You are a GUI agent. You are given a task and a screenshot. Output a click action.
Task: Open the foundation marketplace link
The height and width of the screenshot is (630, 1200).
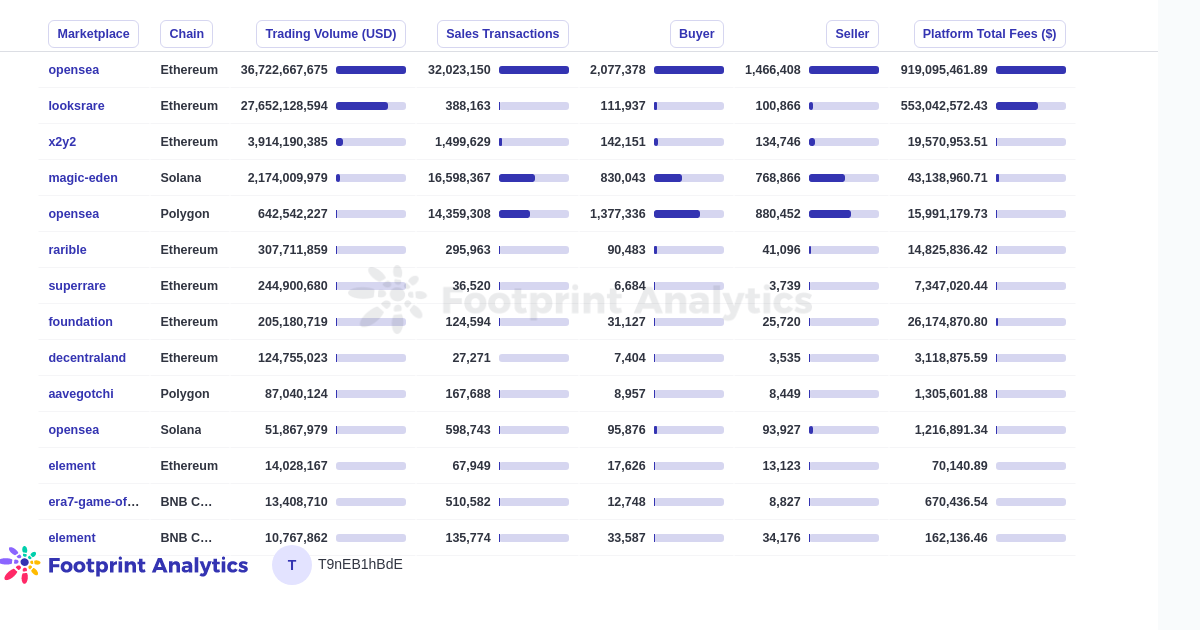coord(80,322)
